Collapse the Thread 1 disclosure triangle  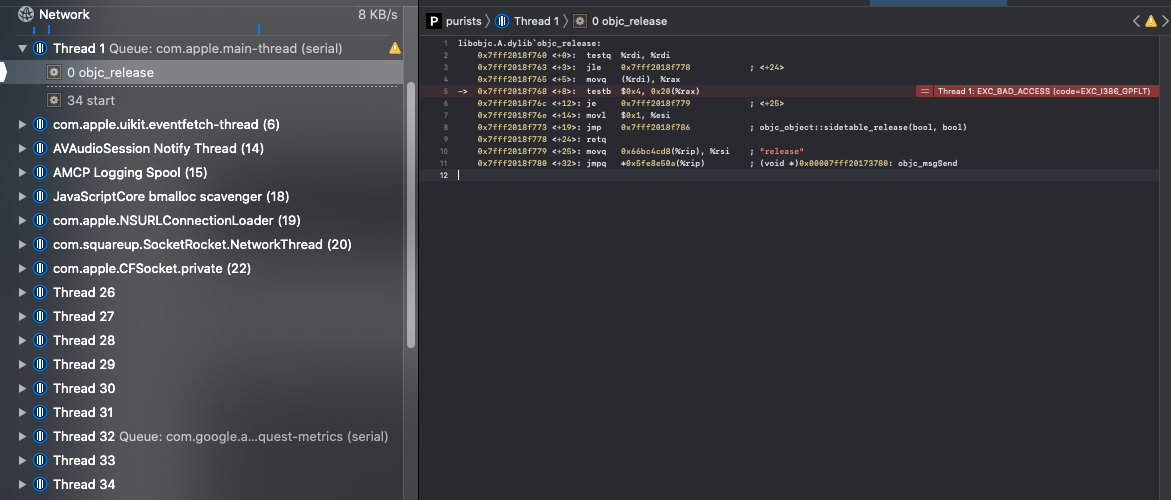23,48
